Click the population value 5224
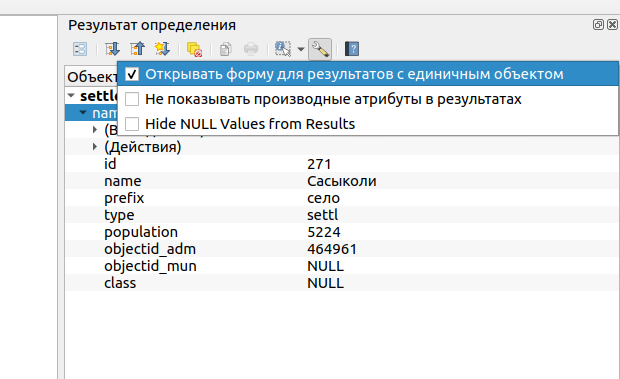The image size is (620, 379). pos(324,232)
